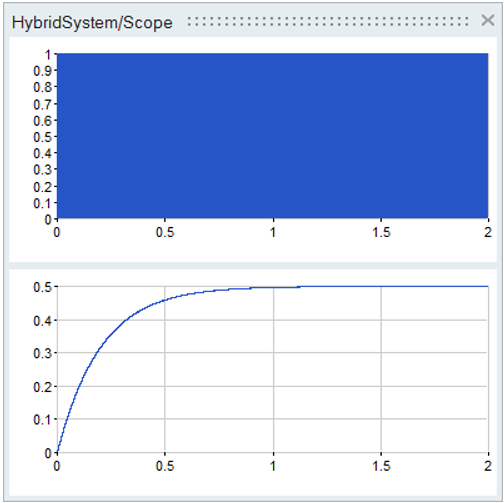The height and width of the screenshot is (503, 504).
Task: Close the HybridSystem/Scope panel
Action: click(488, 20)
